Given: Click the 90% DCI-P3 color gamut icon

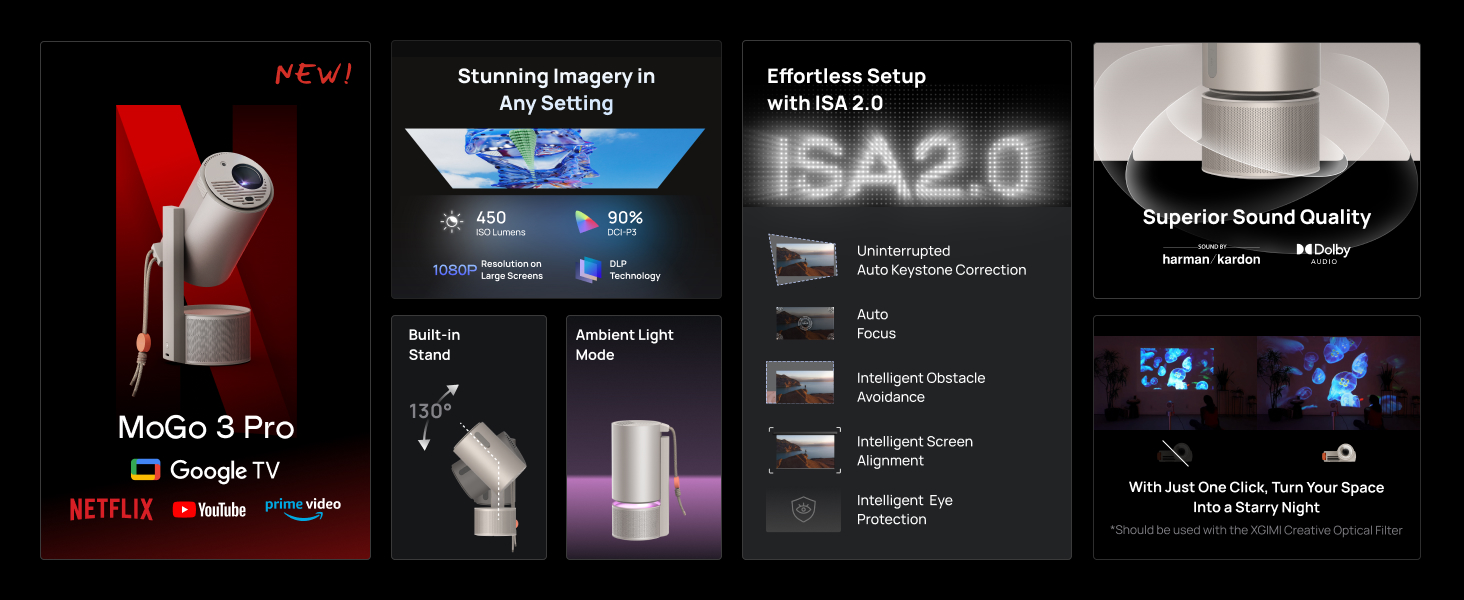Looking at the screenshot, I should click(x=587, y=222).
